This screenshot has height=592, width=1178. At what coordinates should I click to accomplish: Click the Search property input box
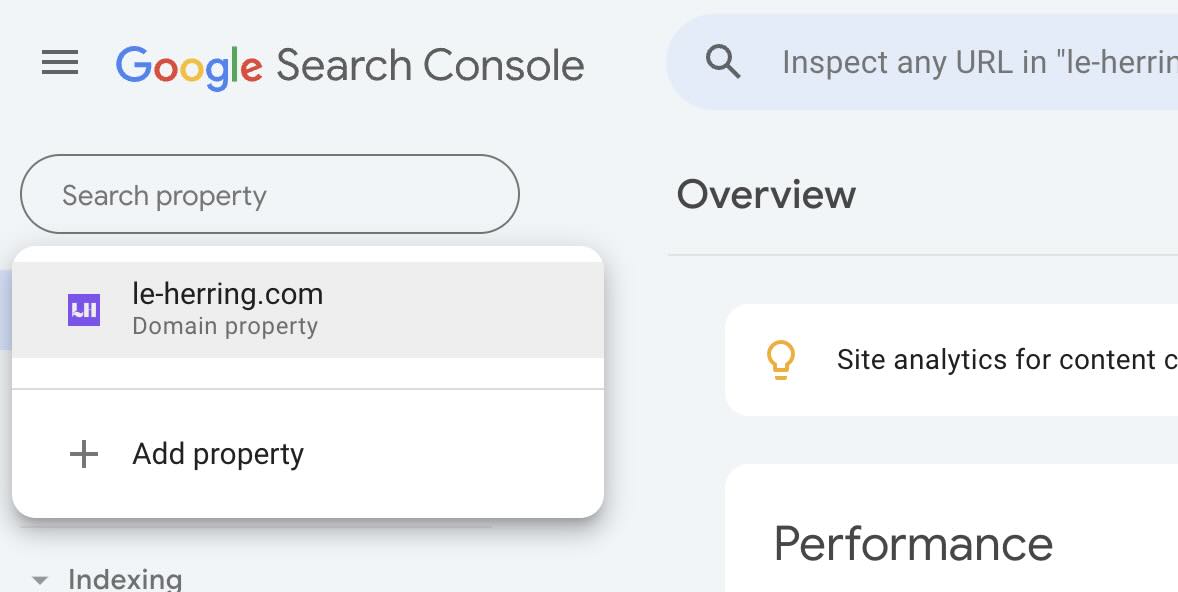270,195
